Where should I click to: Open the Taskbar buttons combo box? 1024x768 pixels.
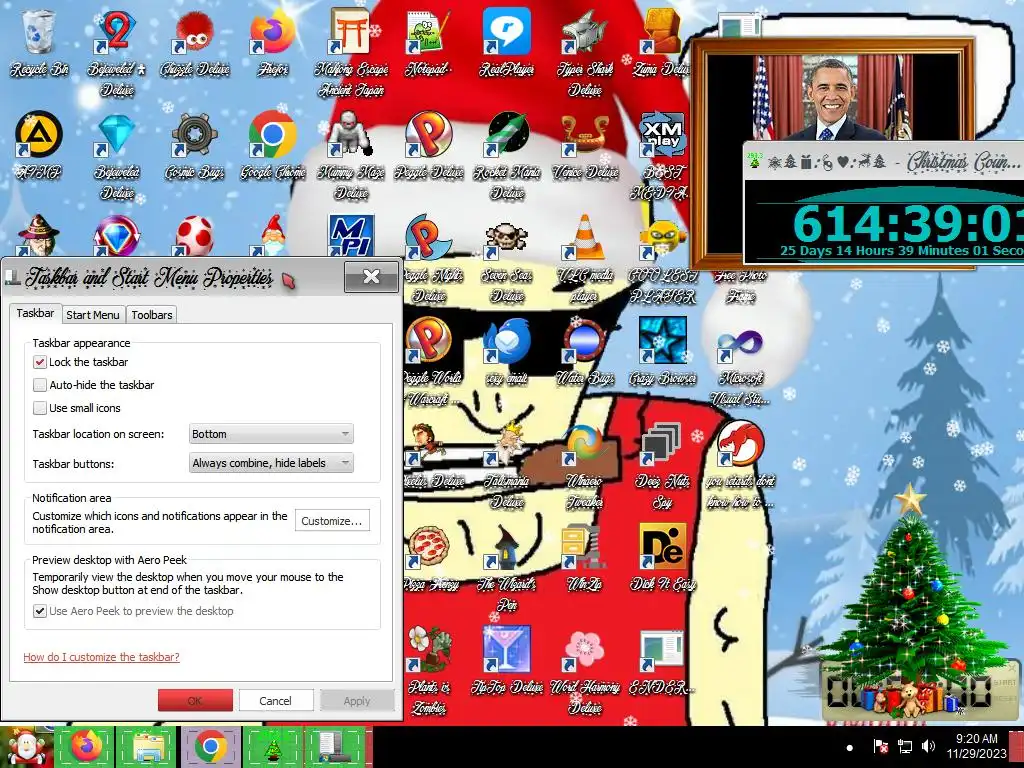tap(271, 463)
